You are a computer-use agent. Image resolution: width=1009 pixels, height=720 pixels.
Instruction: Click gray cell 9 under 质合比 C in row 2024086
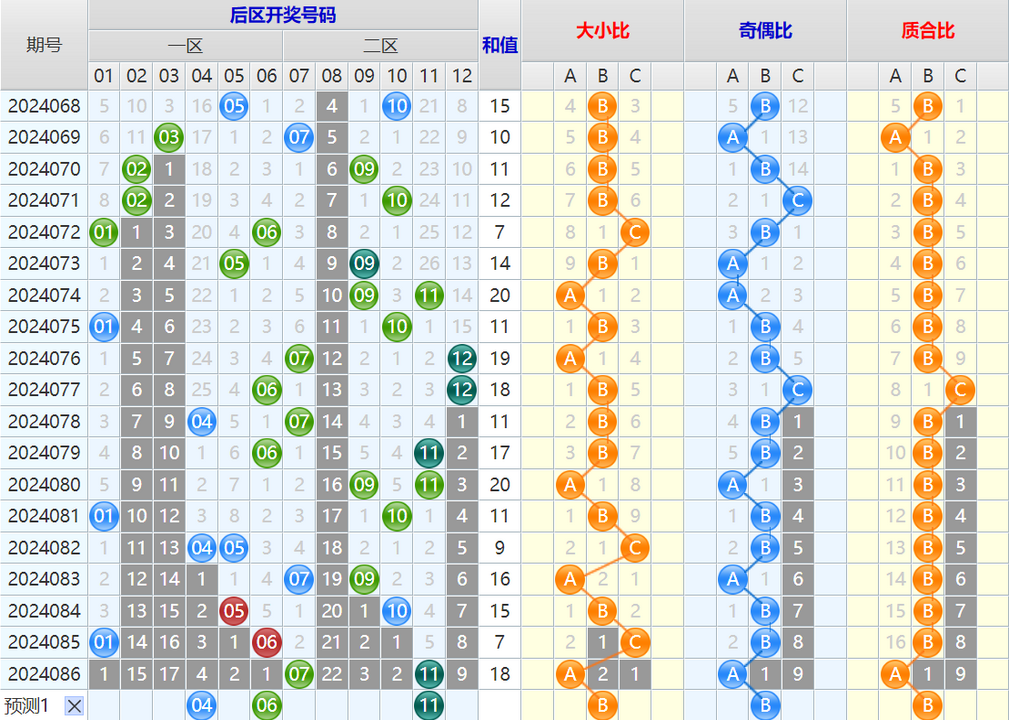960,674
